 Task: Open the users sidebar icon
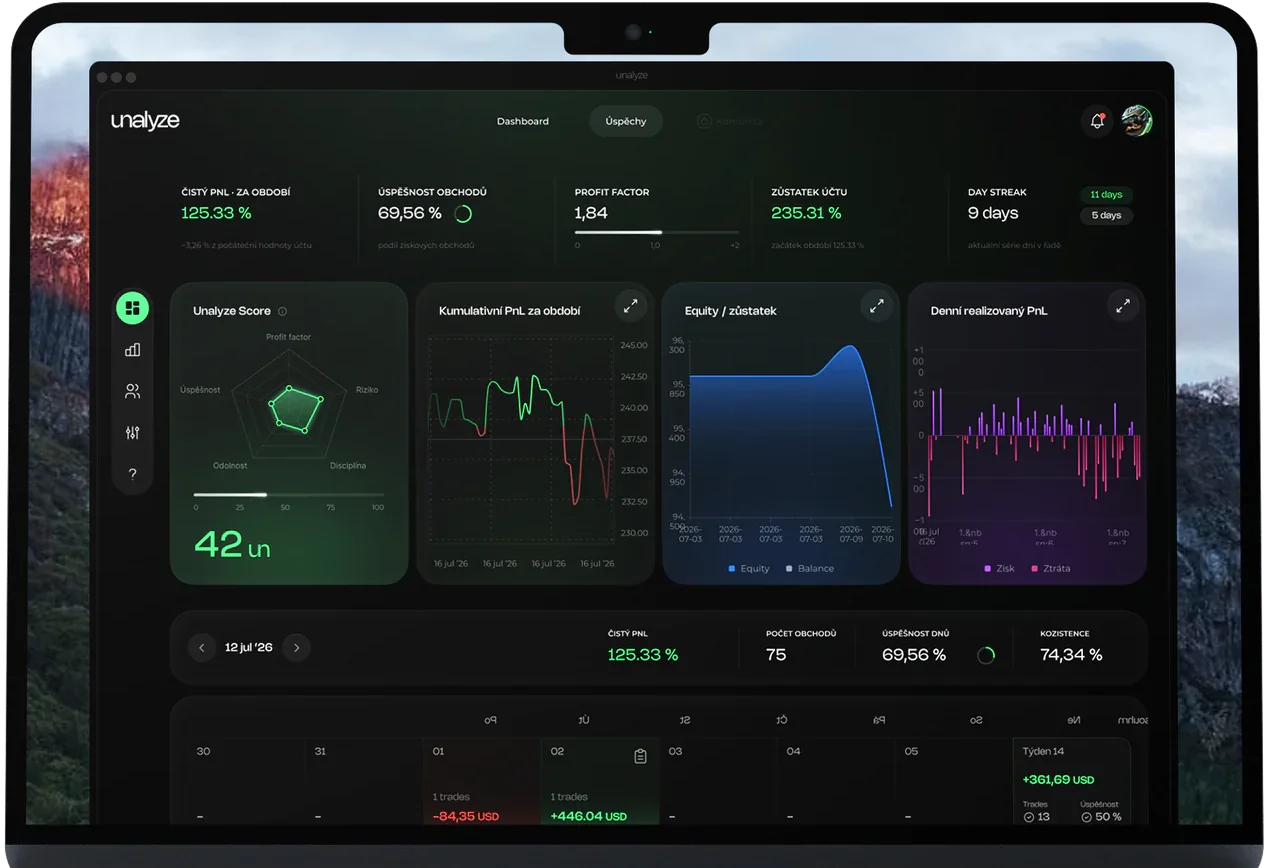tap(132, 392)
